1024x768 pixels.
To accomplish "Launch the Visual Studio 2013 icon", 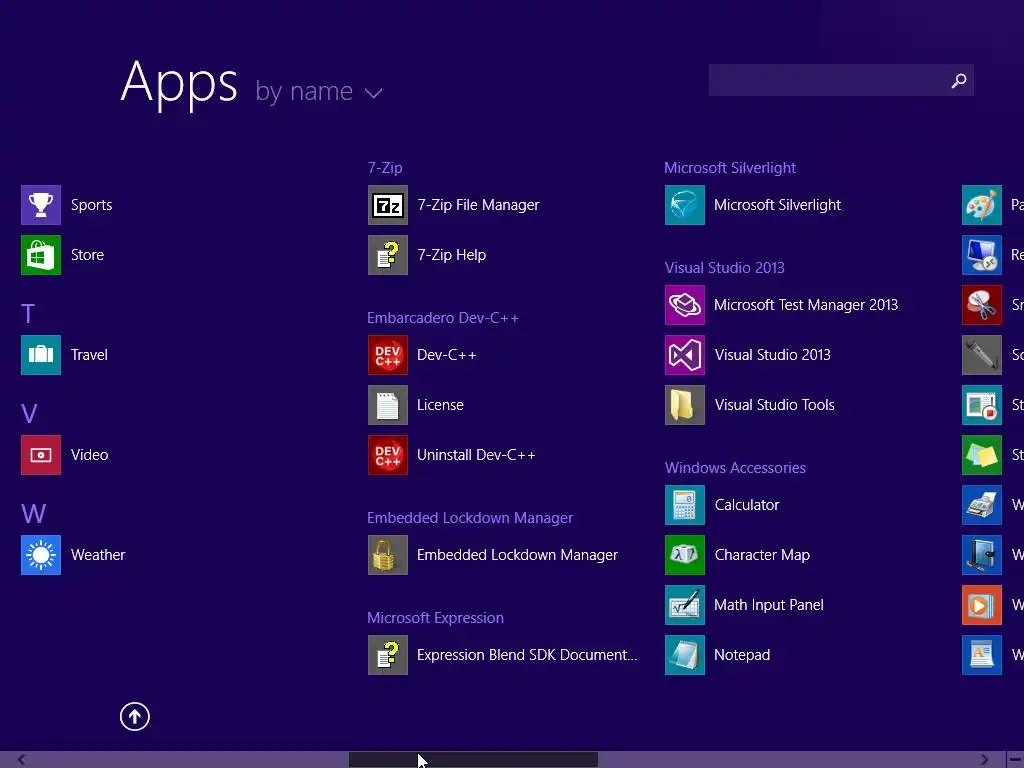I will 684,355.
